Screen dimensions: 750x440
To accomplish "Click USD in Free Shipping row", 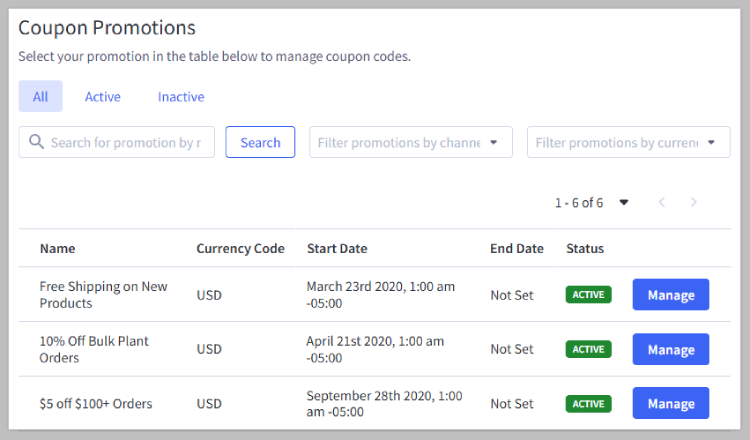I will 209,295.
